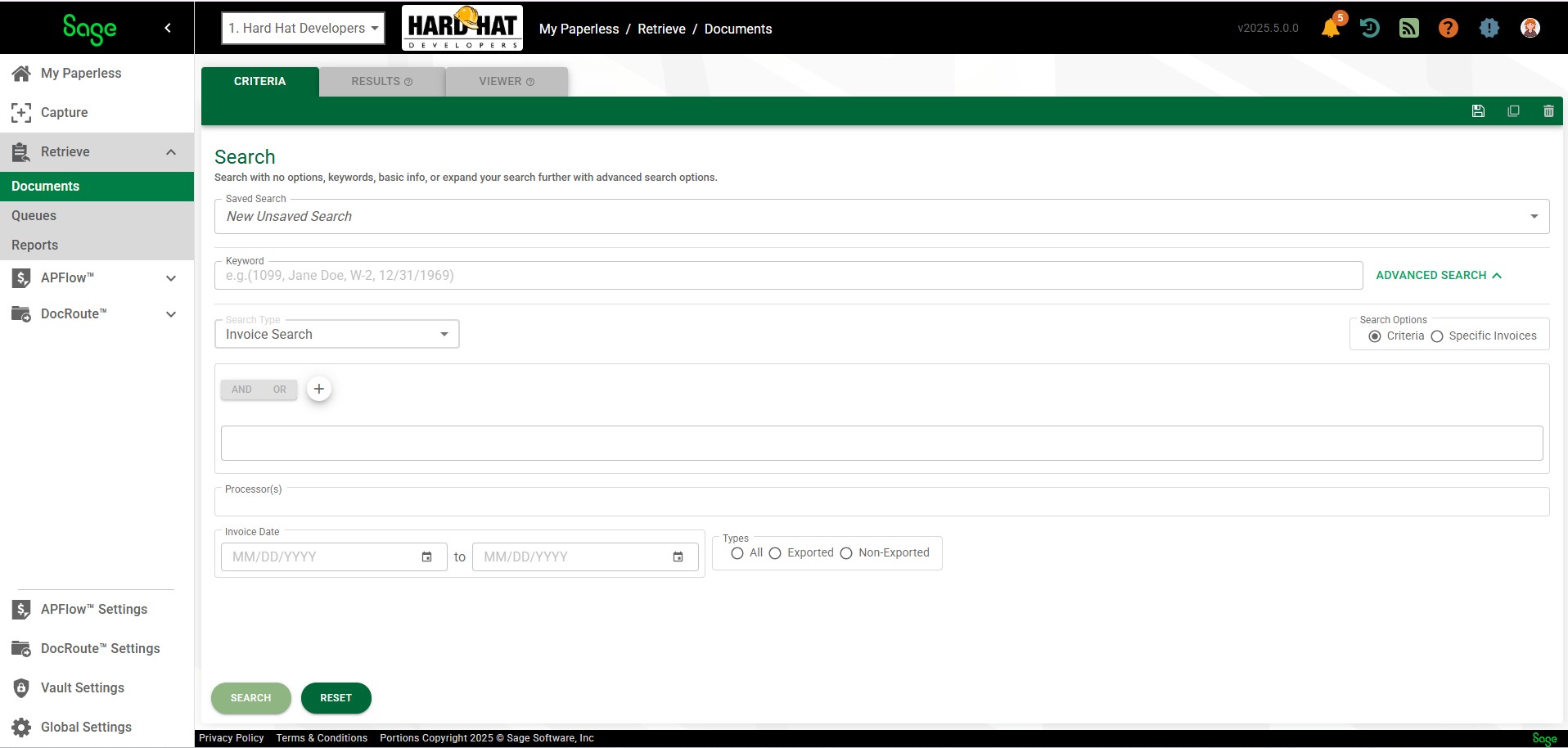Choose the Non-Exported type radio button

(846, 553)
